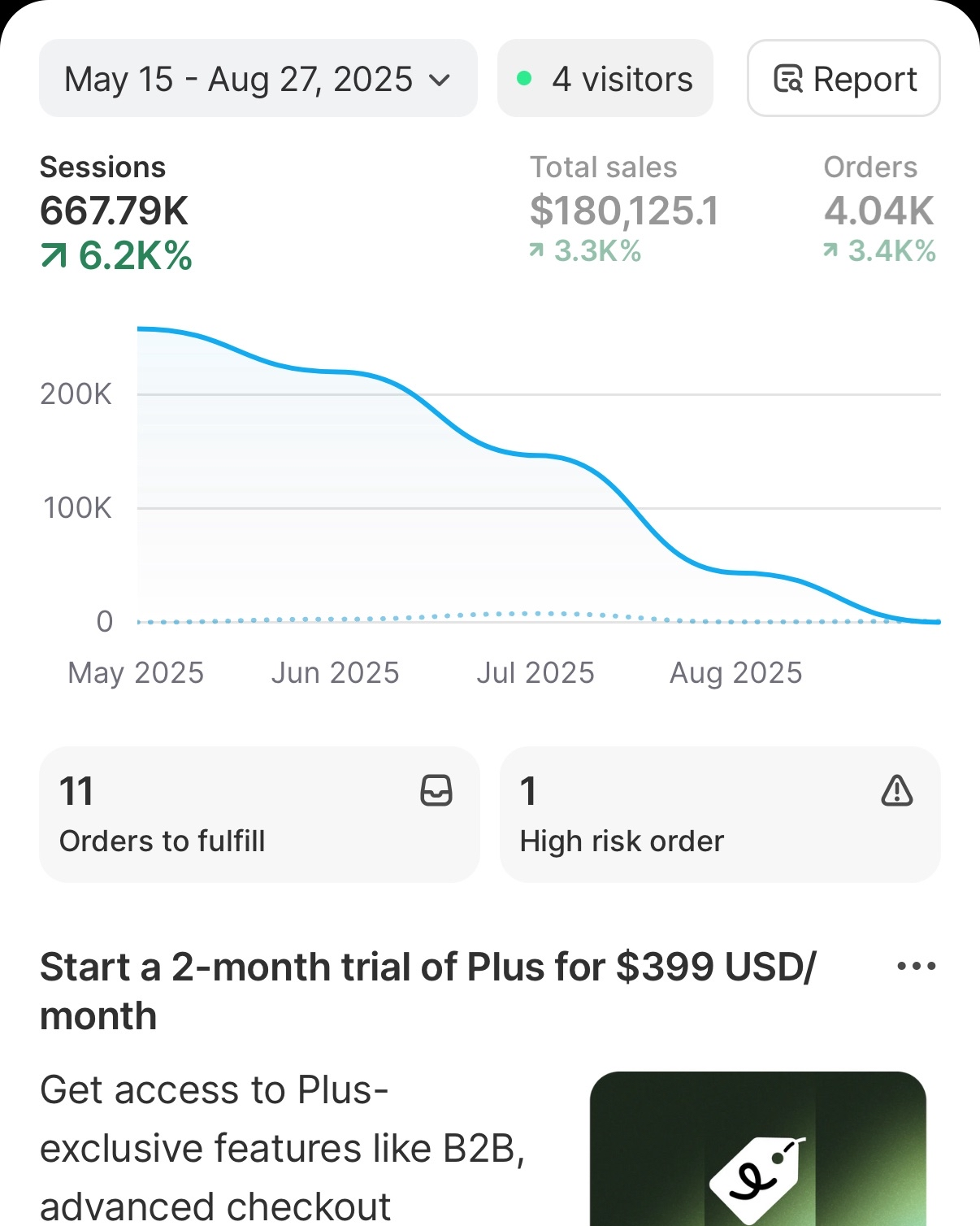The height and width of the screenshot is (1226, 980).
Task: Click the Report magnifier chart icon
Action: [x=788, y=79]
